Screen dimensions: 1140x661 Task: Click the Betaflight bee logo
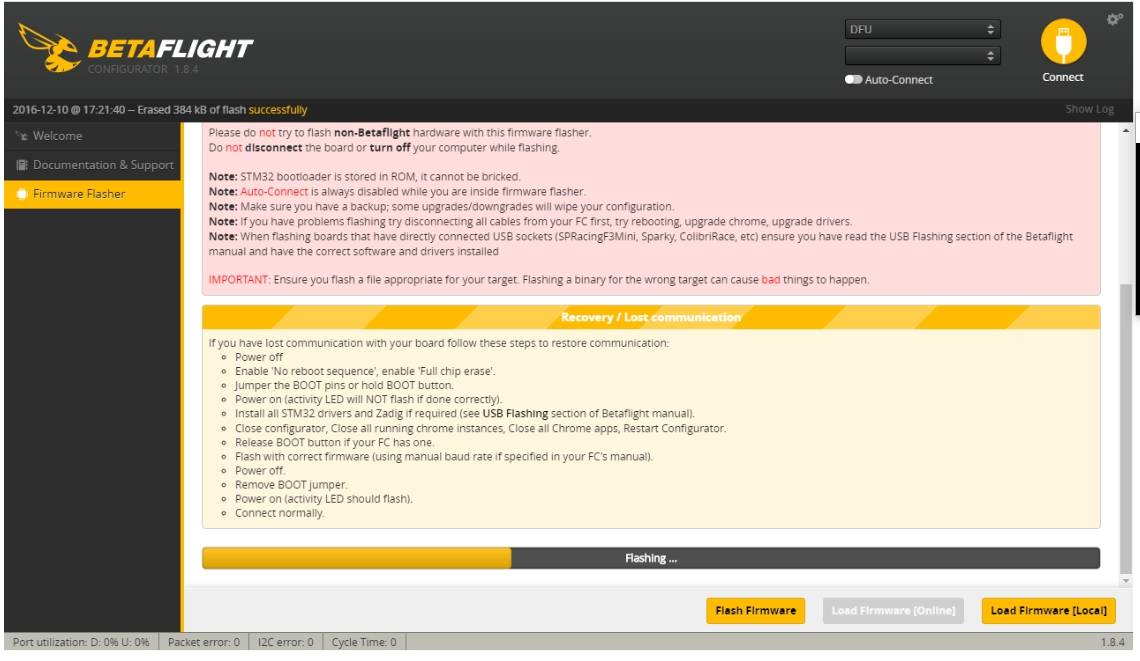49,47
